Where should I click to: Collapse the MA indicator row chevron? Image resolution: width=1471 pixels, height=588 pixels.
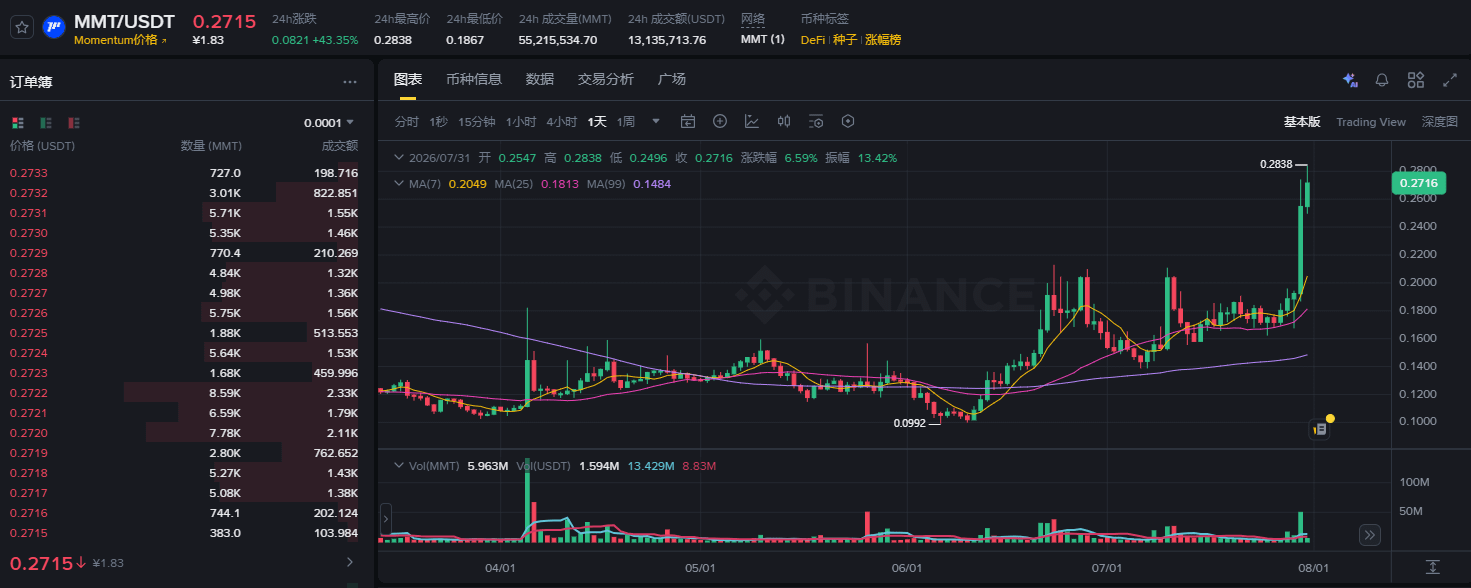[x=399, y=184]
